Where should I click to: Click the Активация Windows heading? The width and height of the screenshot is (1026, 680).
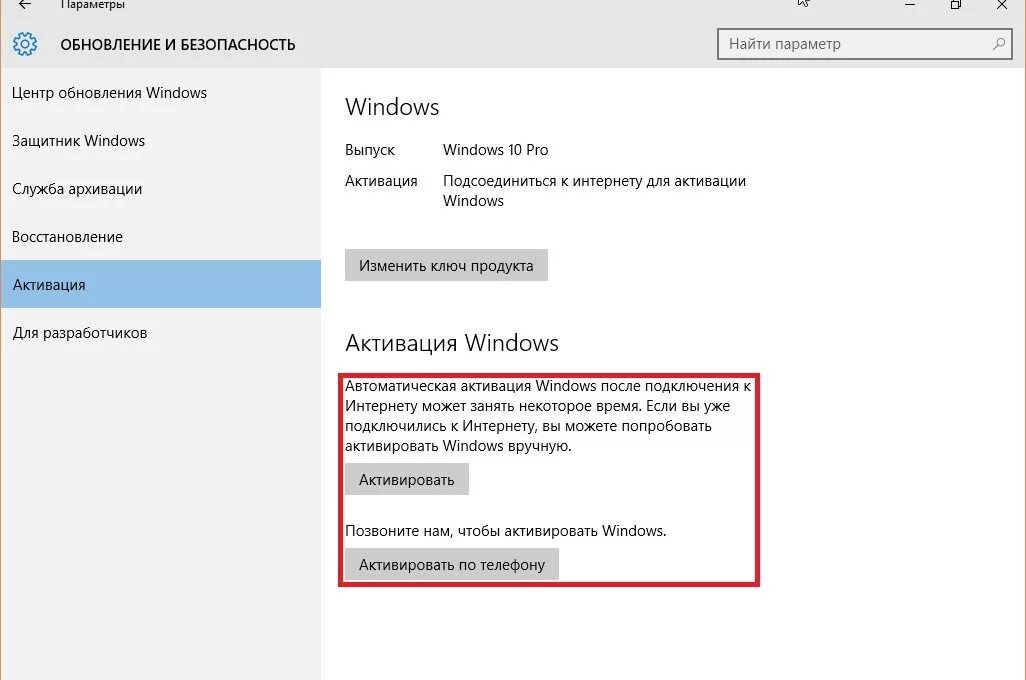[451, 343]
